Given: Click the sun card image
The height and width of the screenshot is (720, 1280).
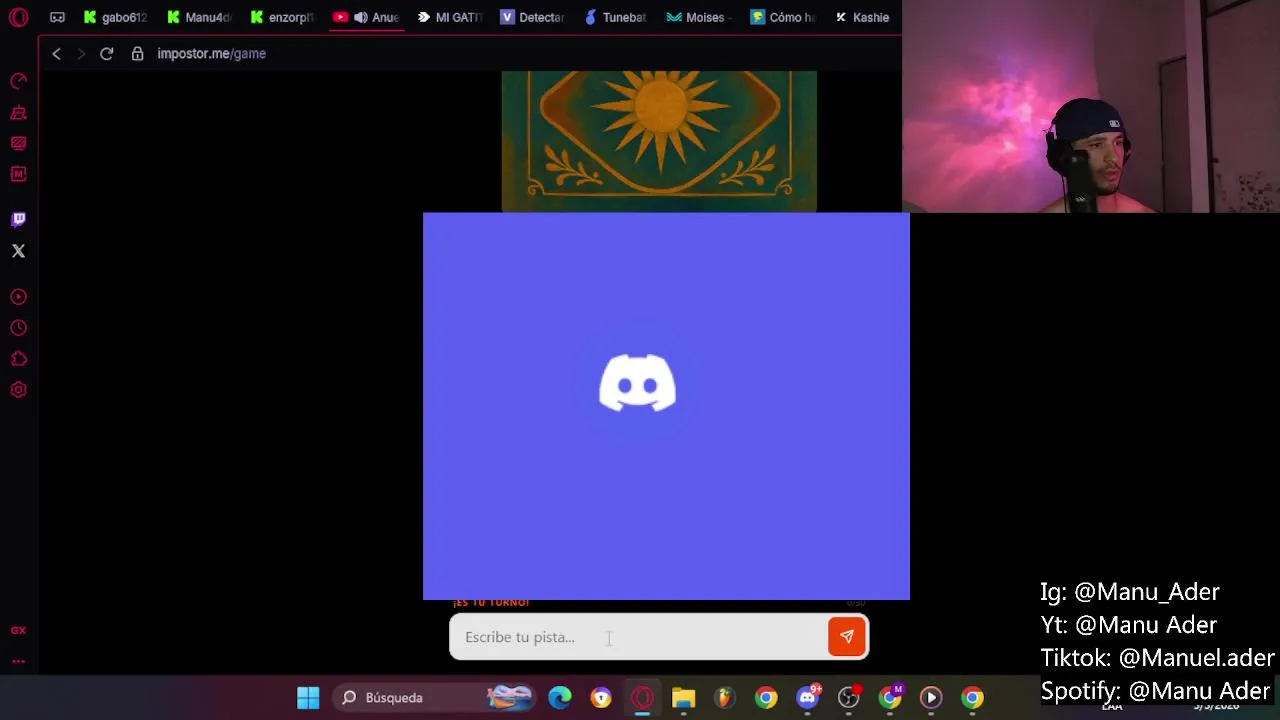Looking at the screenshot, I should tap(659, 141).
